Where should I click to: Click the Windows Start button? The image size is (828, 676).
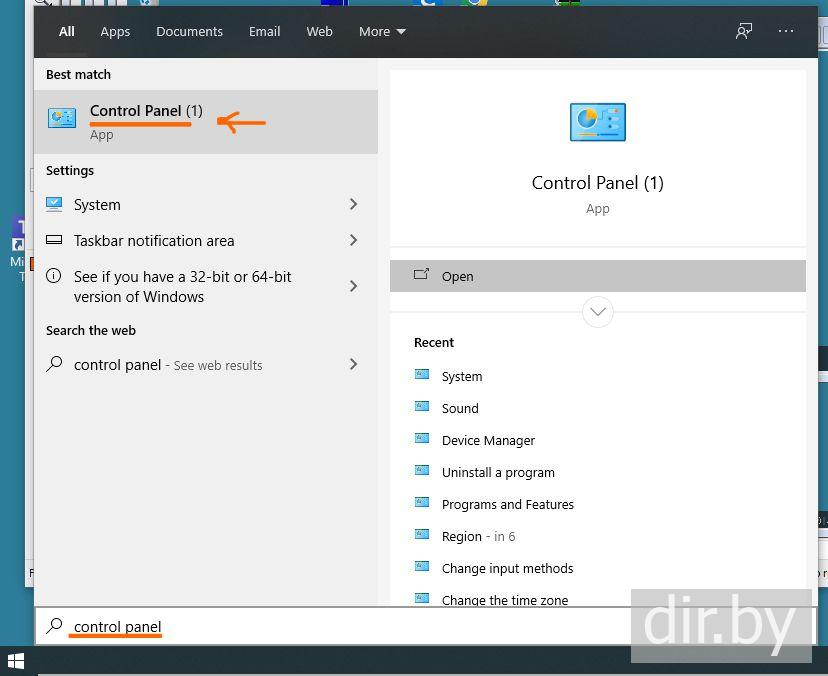16,661
